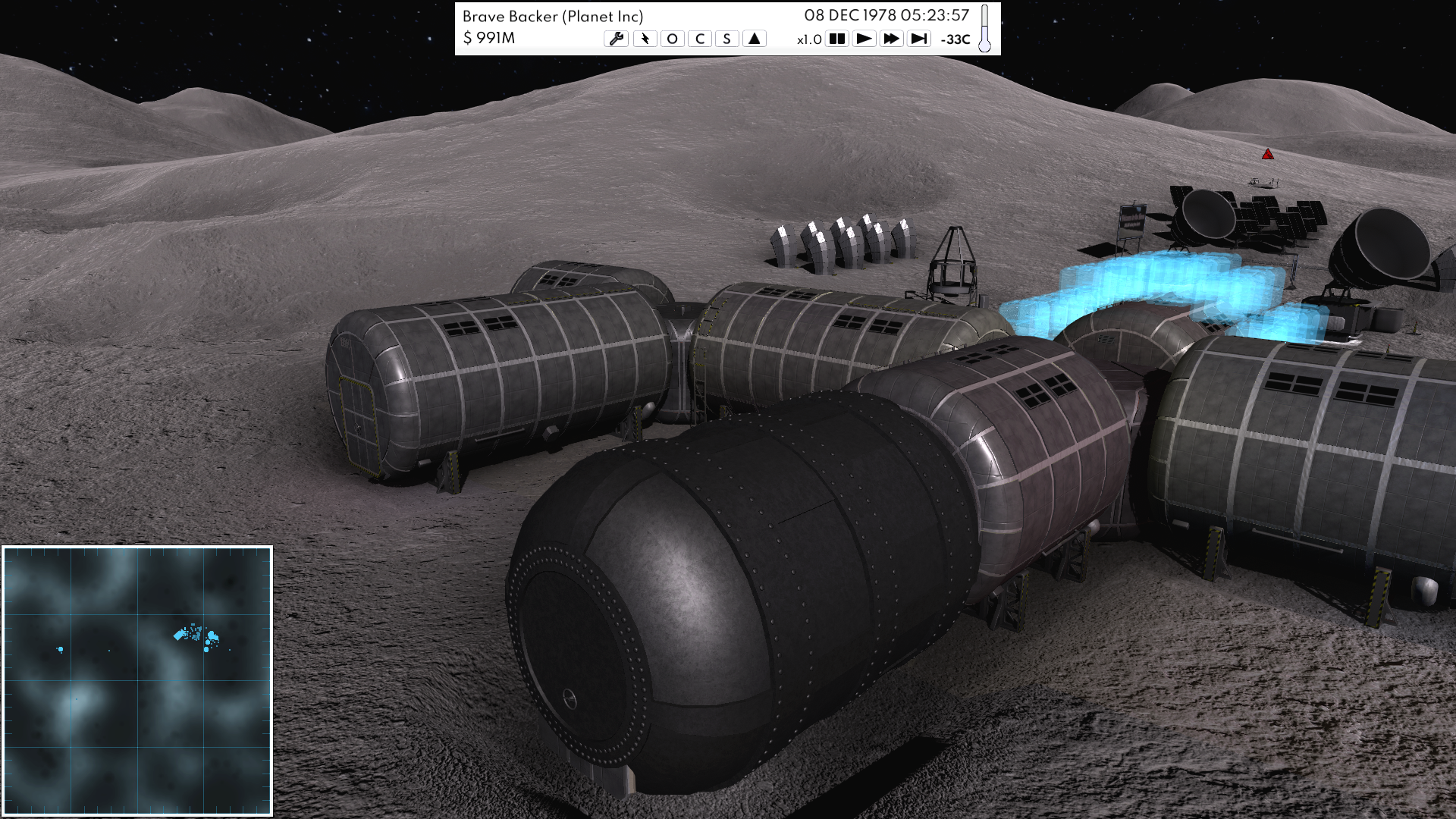Skip to next event button
1456x819 pixels.
point(918,39)
